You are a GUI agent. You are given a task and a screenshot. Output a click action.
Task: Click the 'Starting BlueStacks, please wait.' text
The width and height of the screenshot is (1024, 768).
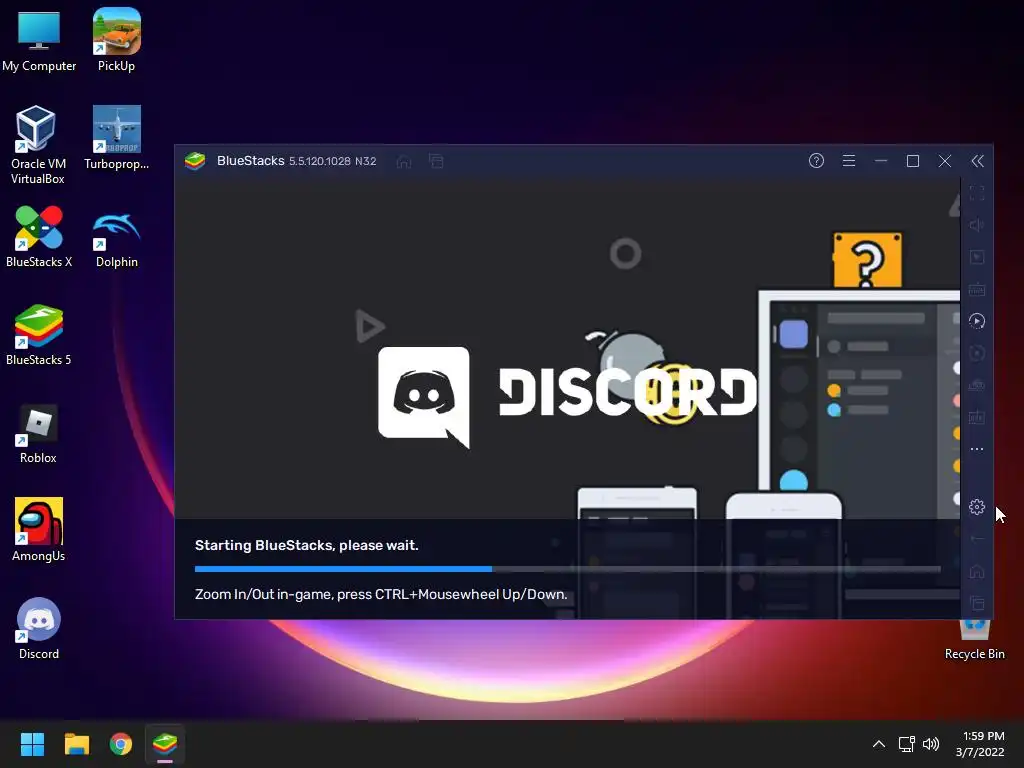point(306,545)
